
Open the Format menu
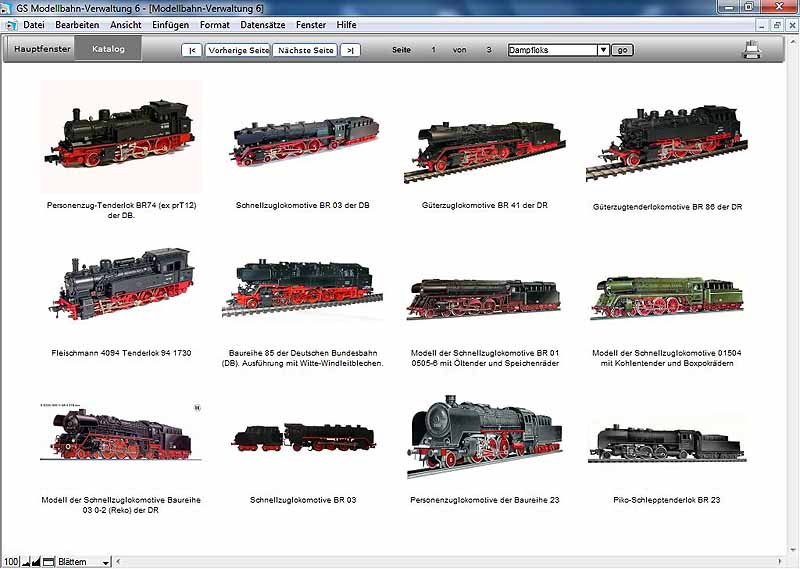(x=214, y=24)
